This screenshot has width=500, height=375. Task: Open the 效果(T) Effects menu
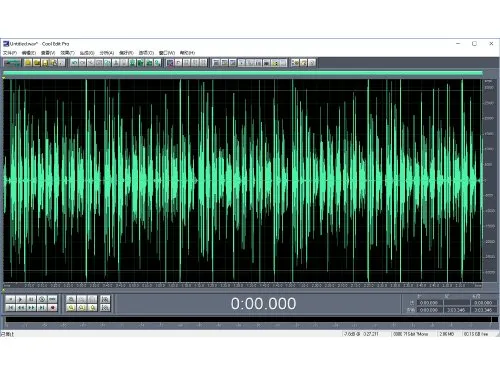[x=67, y=53]
